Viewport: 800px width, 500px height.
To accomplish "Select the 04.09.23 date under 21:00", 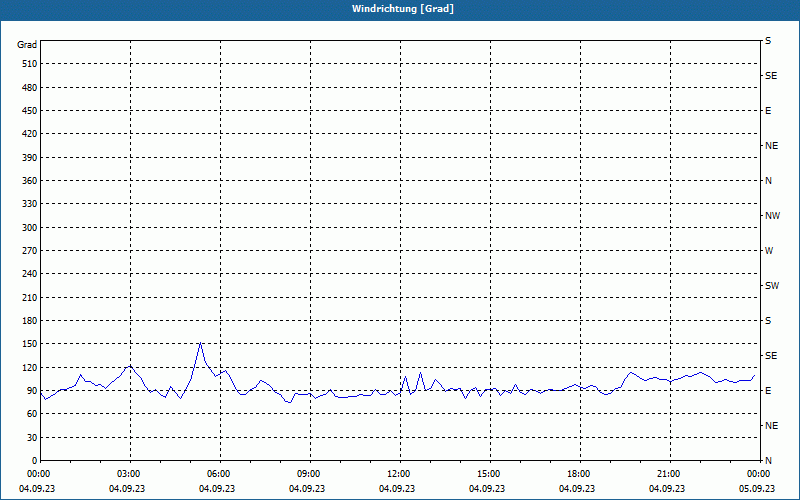I will [x=667, y=489].
